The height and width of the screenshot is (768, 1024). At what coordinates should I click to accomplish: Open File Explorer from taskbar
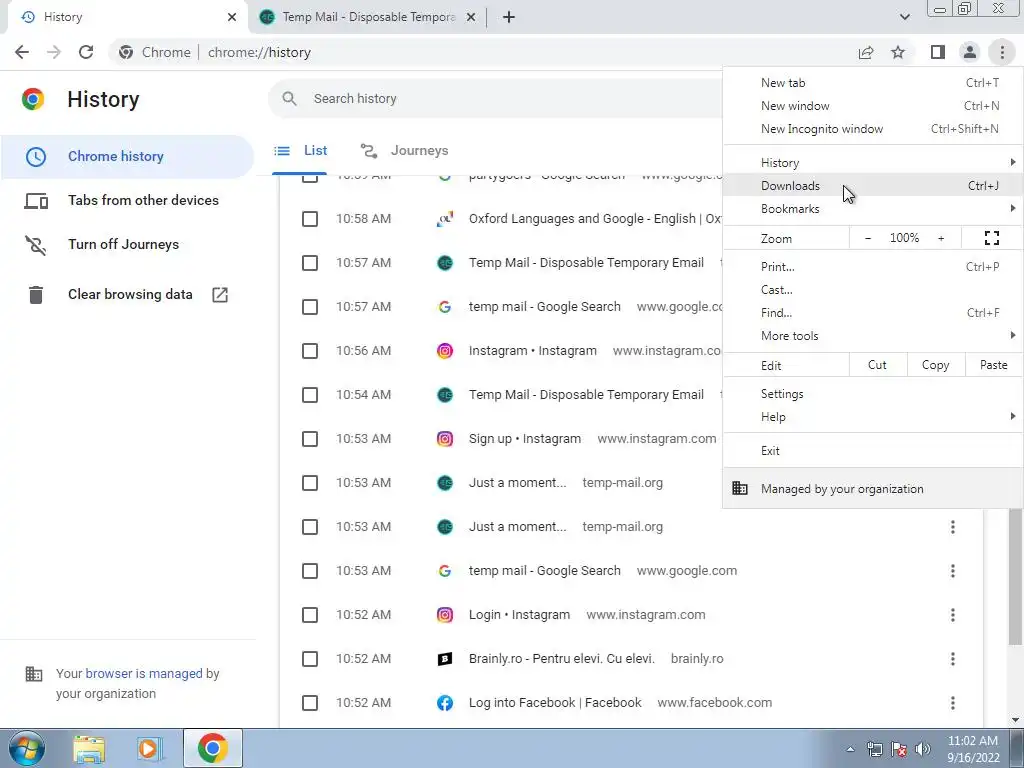(89, 749)
